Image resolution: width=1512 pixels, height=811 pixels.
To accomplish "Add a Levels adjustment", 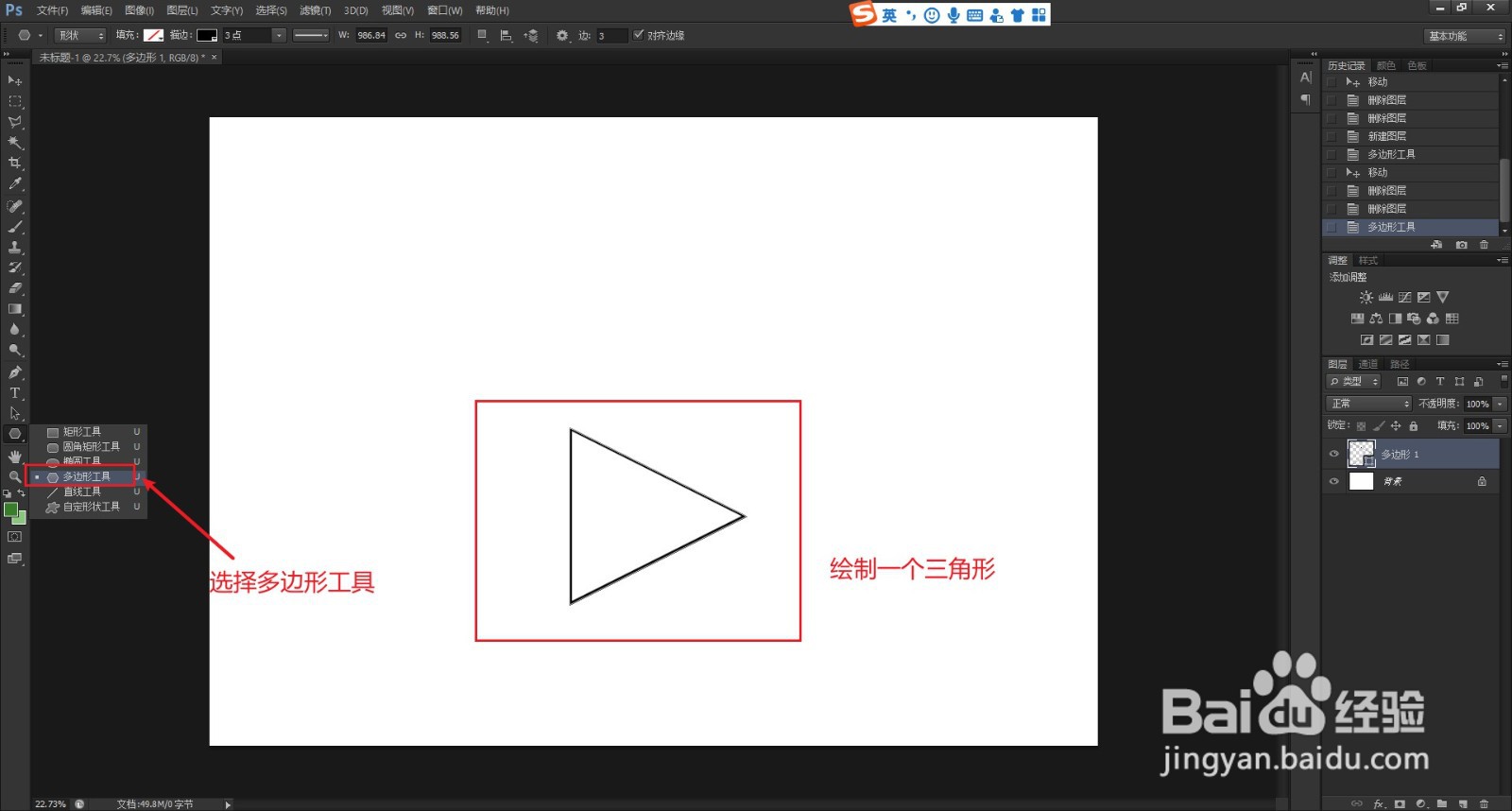I will 1385,297.
